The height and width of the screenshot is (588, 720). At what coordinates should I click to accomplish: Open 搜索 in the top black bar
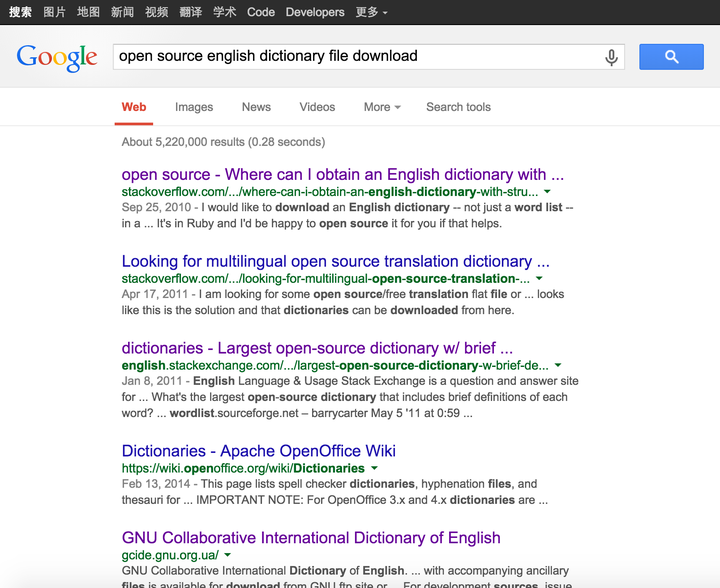[x=20, y=12]
